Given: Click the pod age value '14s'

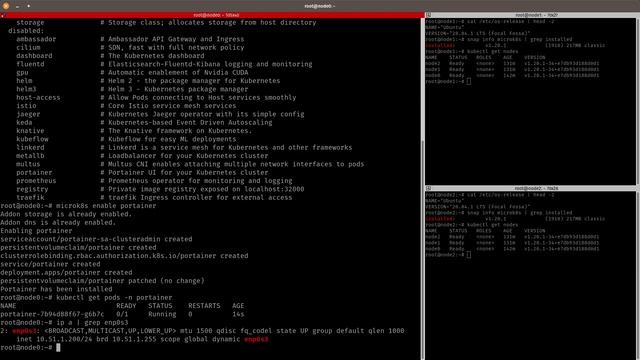Looking at the screenshot, I should [238, 314].
